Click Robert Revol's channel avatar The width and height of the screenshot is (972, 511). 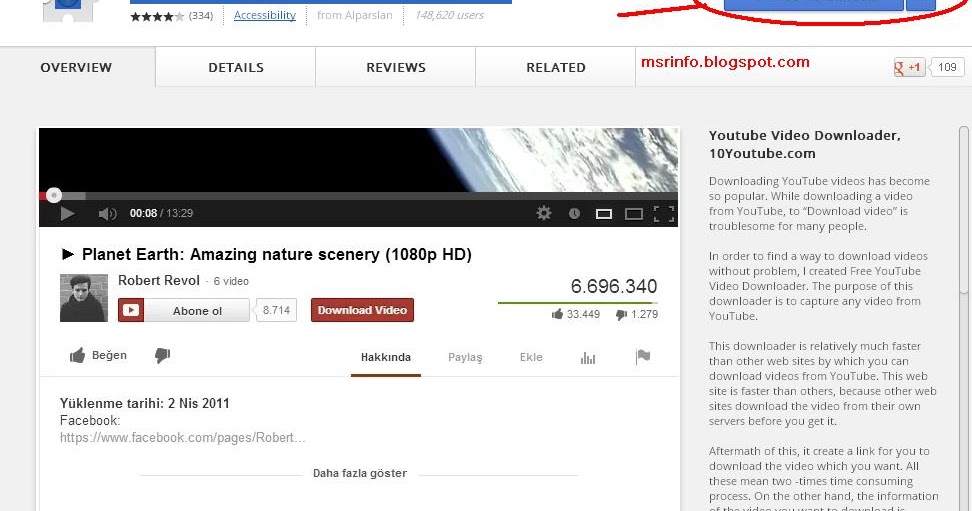[x=84, y=298]
